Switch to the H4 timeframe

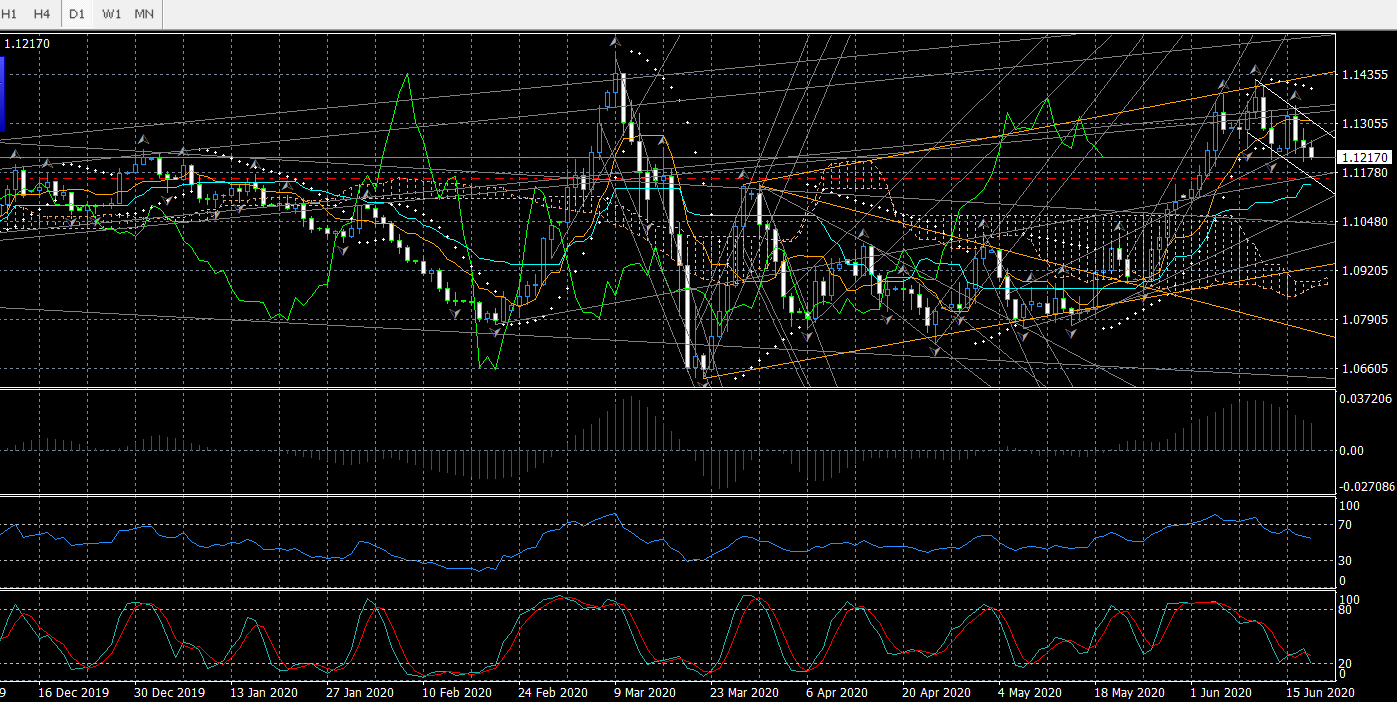[x=42, y=14]
